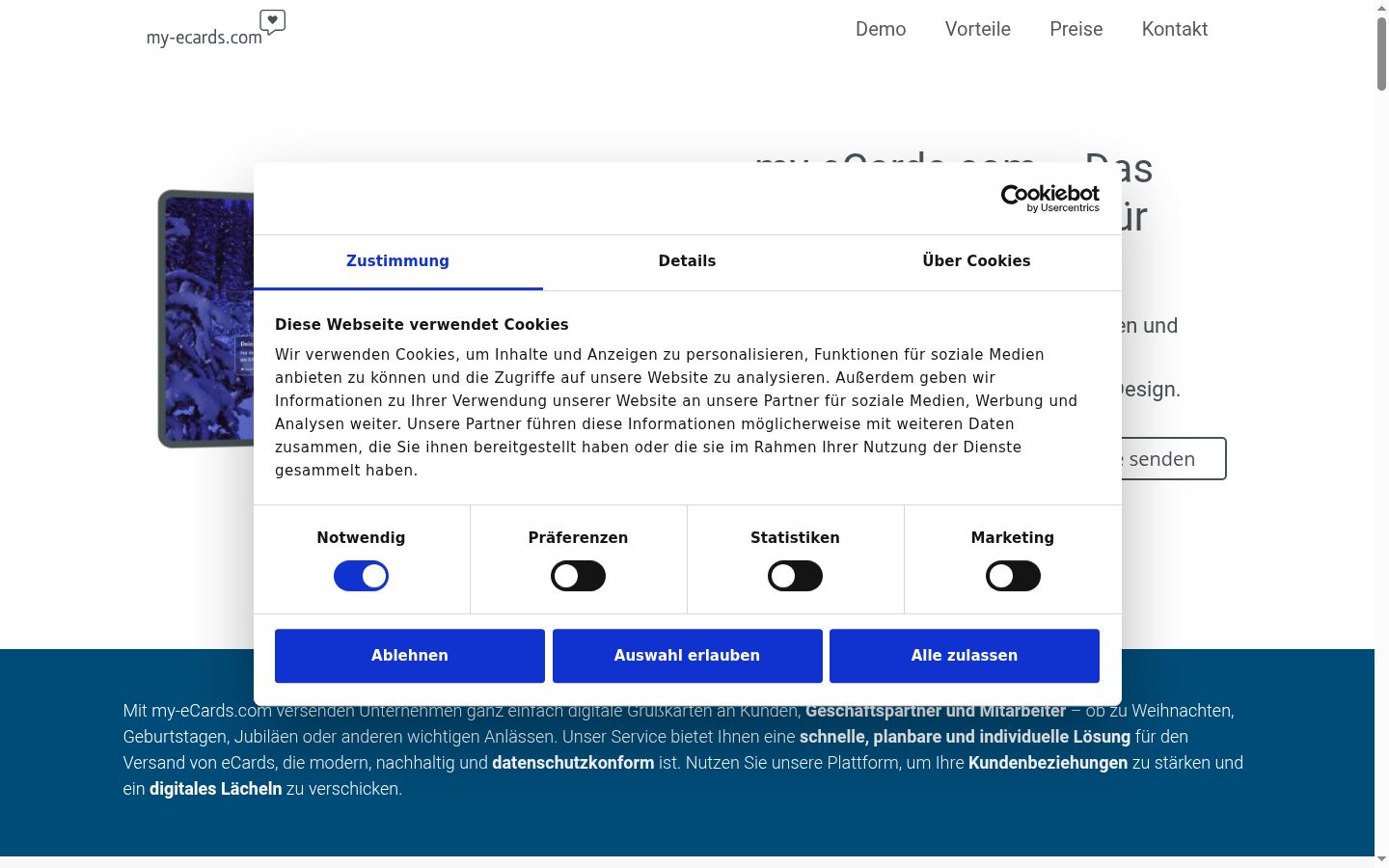Screen dimensions: 1389x868
Task: Click the heading 'Diese Webseite verwendet Cookies'
Action: coord(422,325)
